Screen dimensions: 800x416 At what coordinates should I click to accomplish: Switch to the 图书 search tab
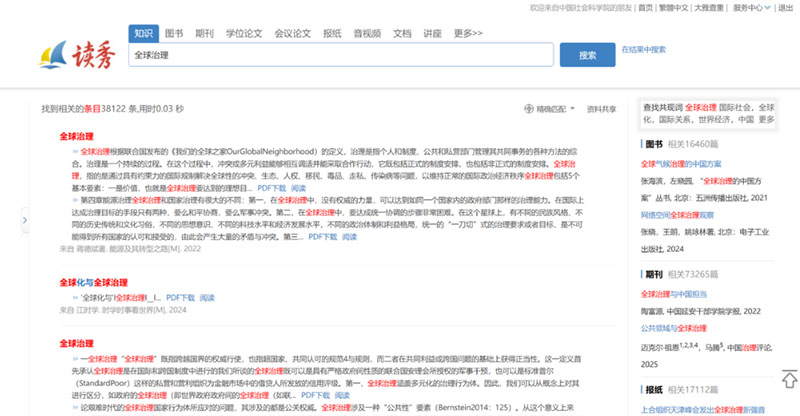tap(174, 32)
